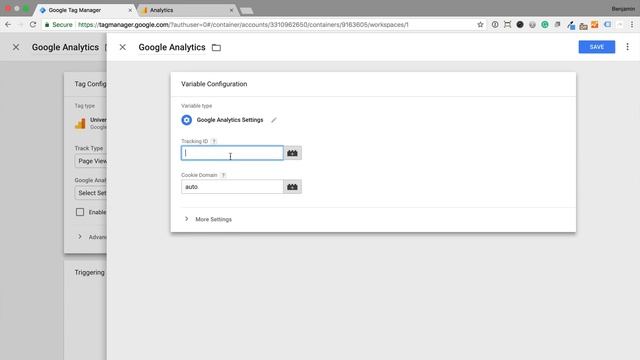Image resolution: width=640 pixels, height=360 pixels.
Task: Click the black circle extension icon
Action: pos(520,25)
